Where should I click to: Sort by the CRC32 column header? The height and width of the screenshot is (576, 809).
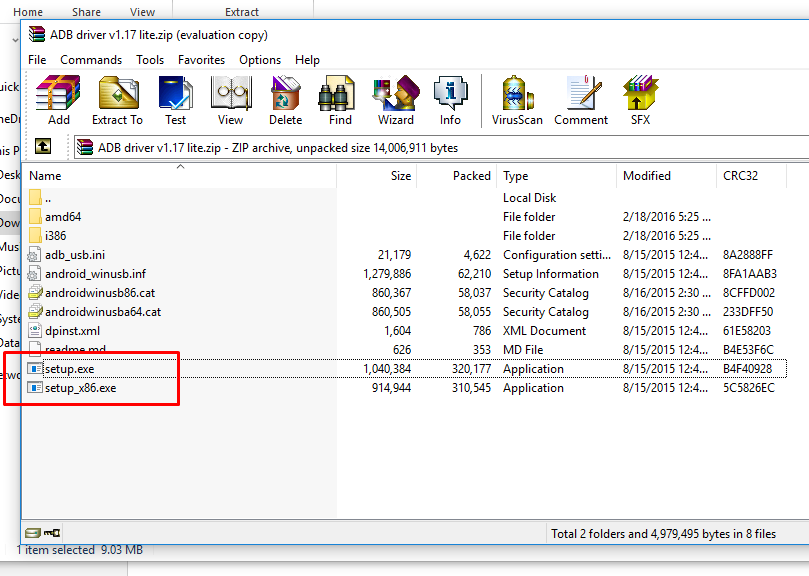pos(751,176)
